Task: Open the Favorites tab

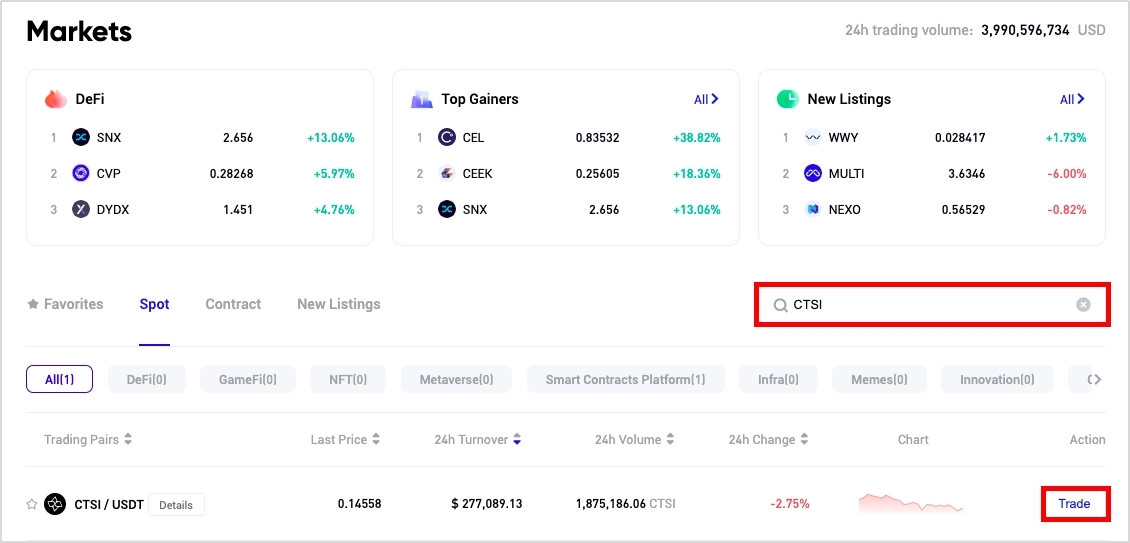Action: (x=65, y=304)
